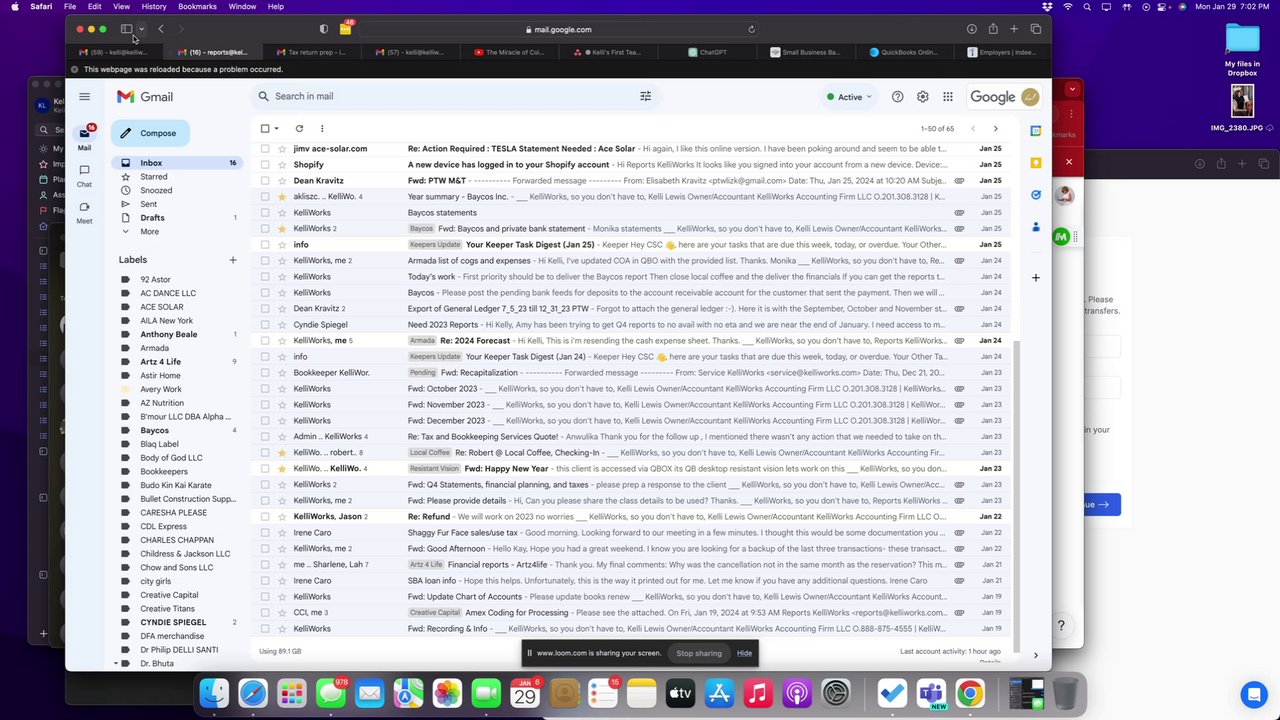Open Mail in Gmail left rail
The width and height of the screenshot is (1280, 720).
pos(84,138)
